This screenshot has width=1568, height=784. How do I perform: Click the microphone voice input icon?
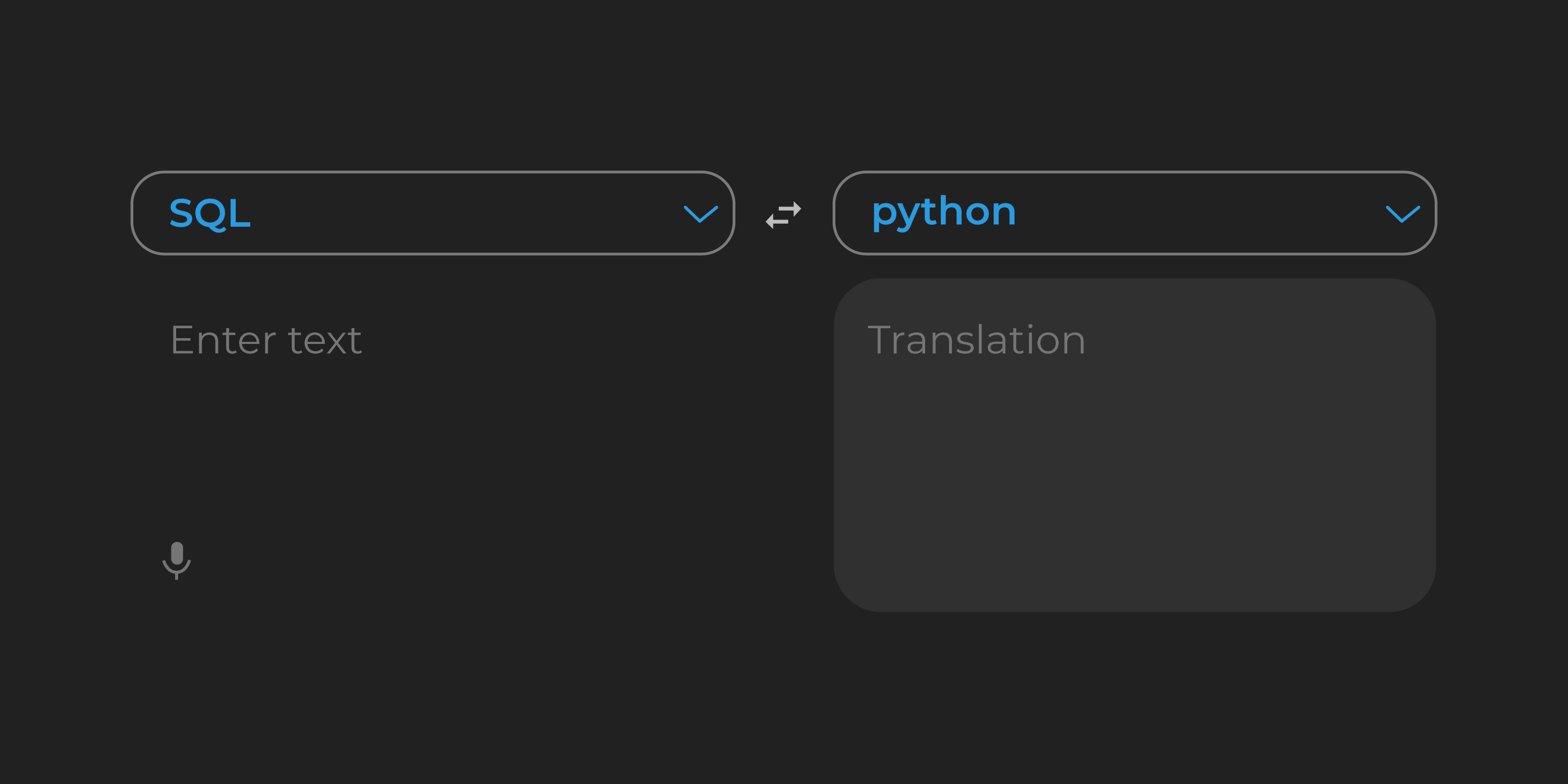click(x=177, y=559)
